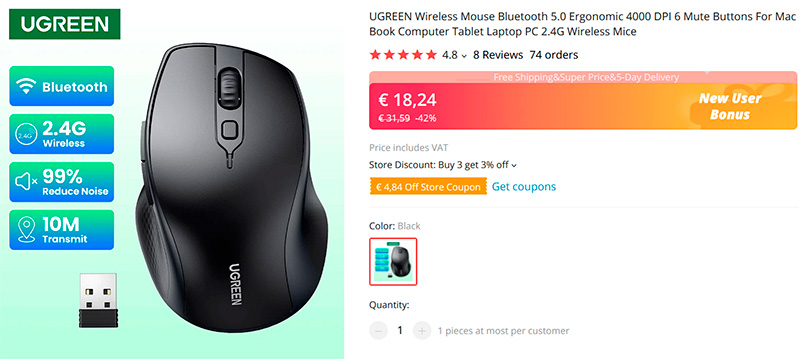Select the Black color thumbnail

393,261
